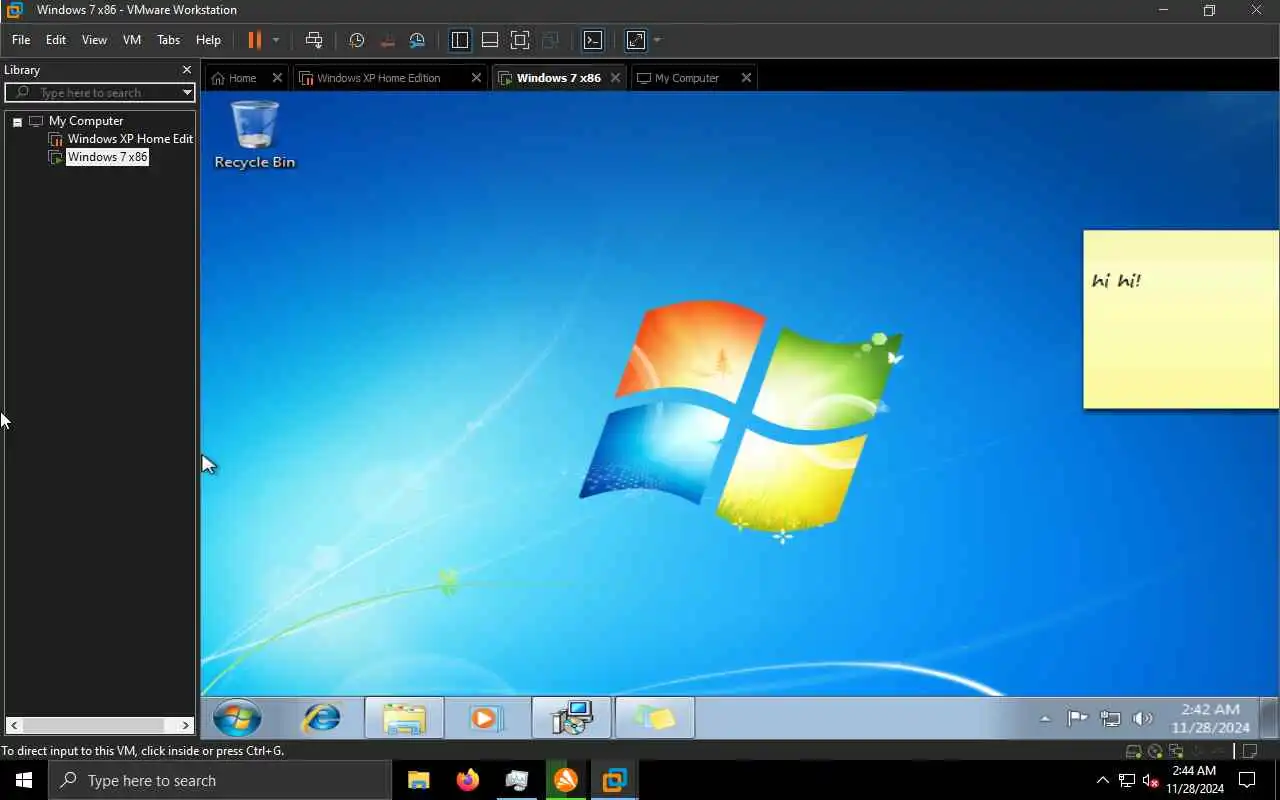Open the Edit menu
This screenshot has width=1280, height=800.
click(x=56, y=40)
